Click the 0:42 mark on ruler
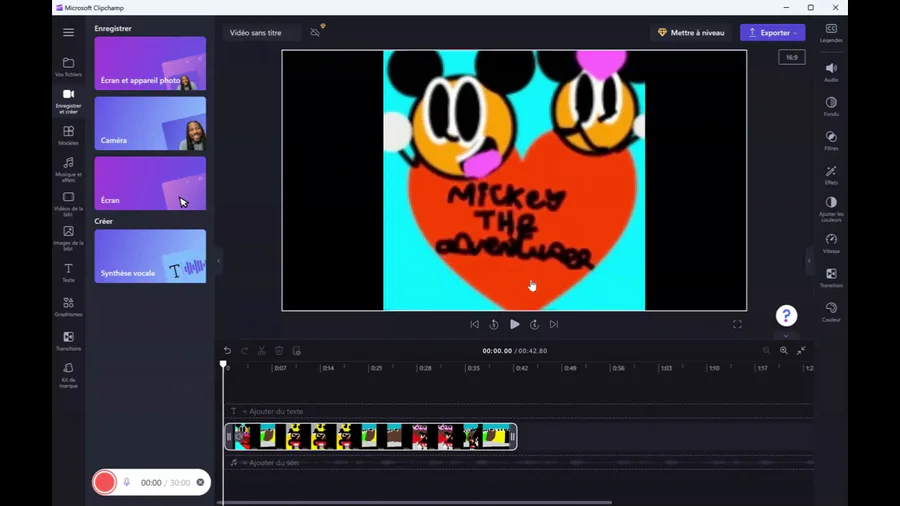 point(522,368)
